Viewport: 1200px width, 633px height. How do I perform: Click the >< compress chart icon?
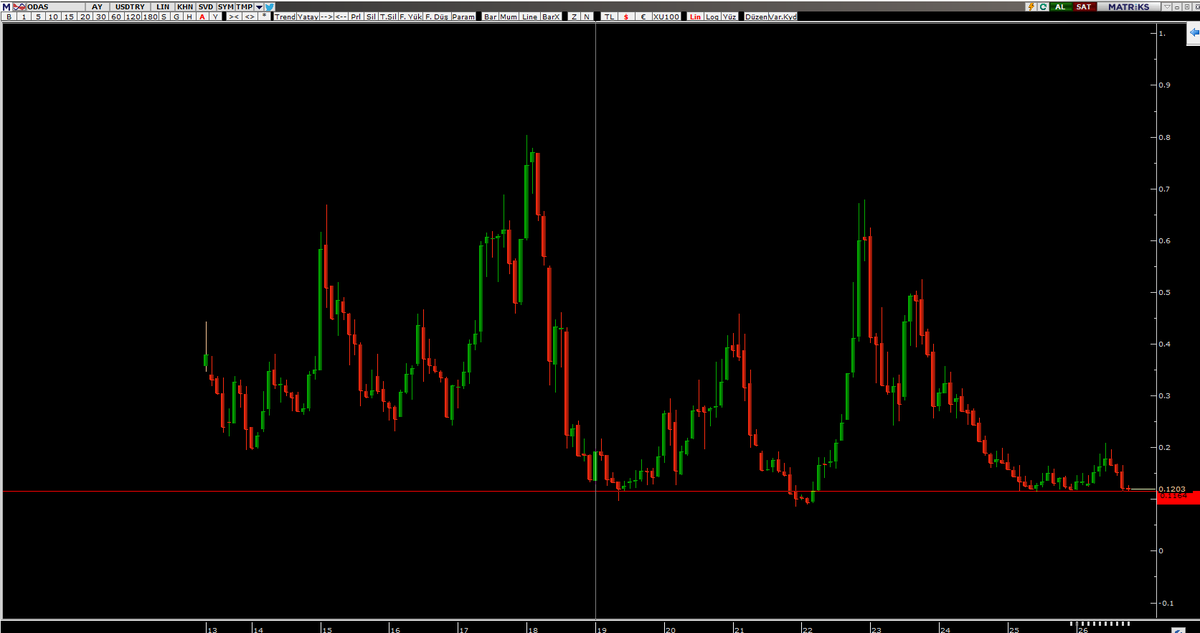pyautogui.click(x=233, y=17)
